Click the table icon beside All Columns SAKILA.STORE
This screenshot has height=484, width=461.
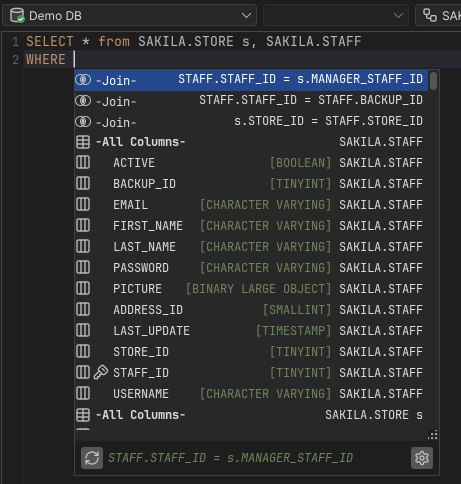(83, 415)
